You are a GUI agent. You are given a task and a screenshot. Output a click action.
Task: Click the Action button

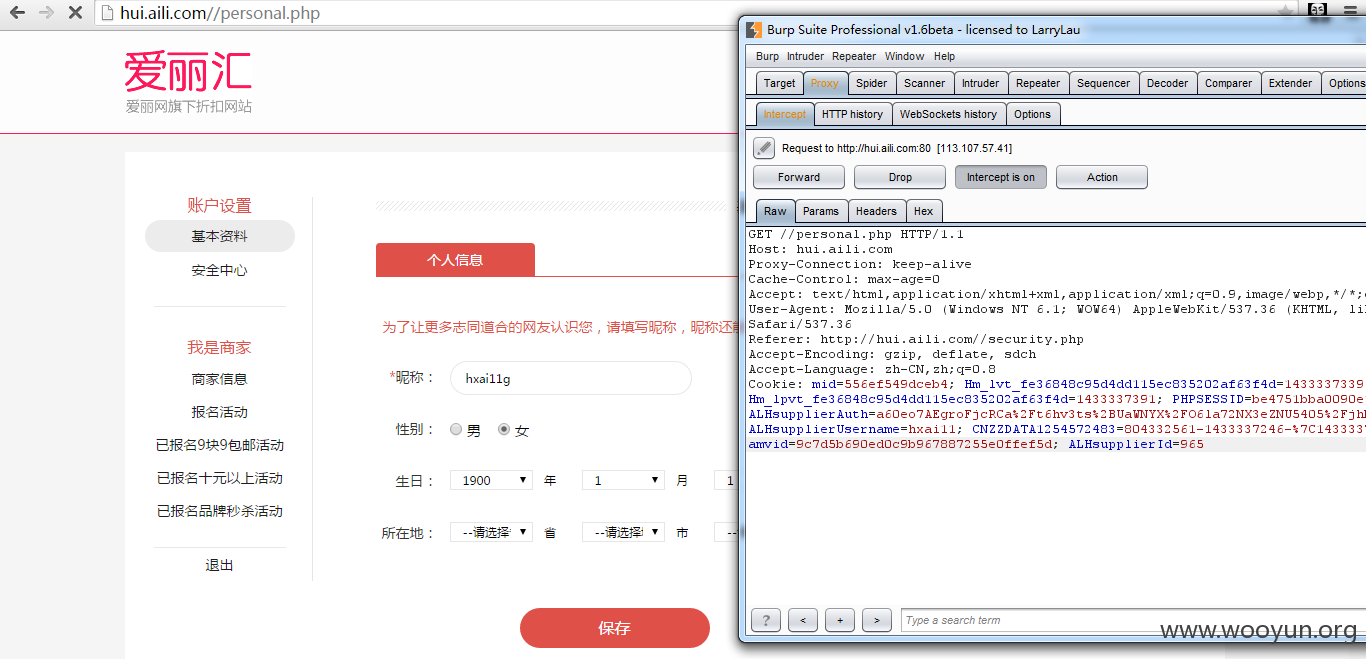click(x=1102, y=177)
